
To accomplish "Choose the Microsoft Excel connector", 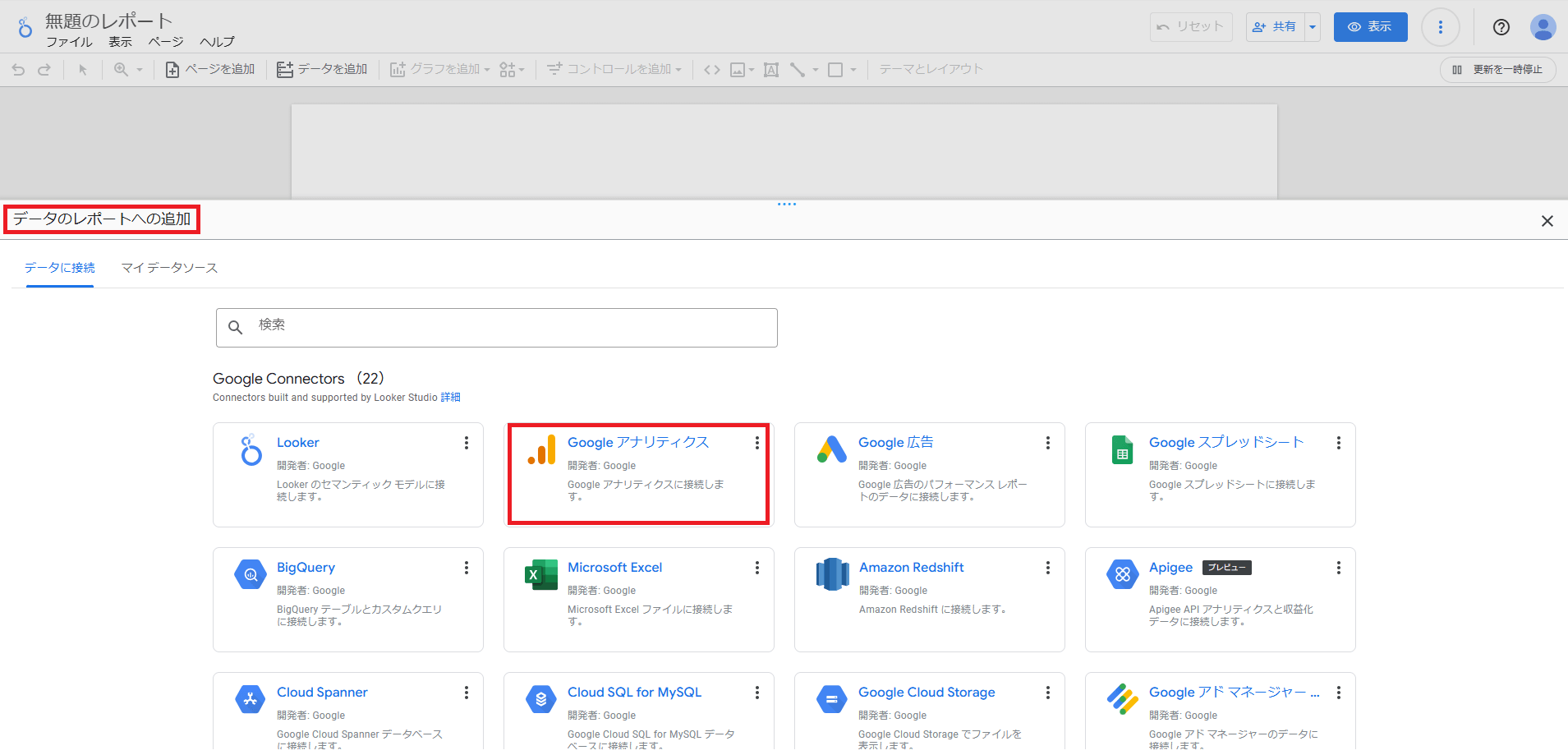I will pos(614,568).
